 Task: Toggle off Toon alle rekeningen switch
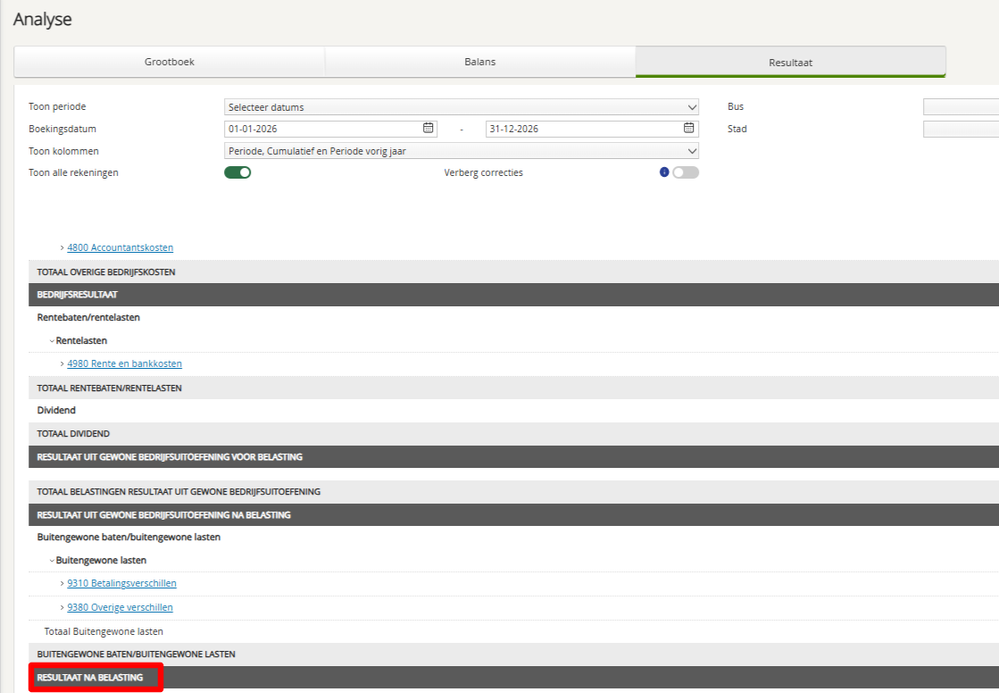[x=238, y=172]
